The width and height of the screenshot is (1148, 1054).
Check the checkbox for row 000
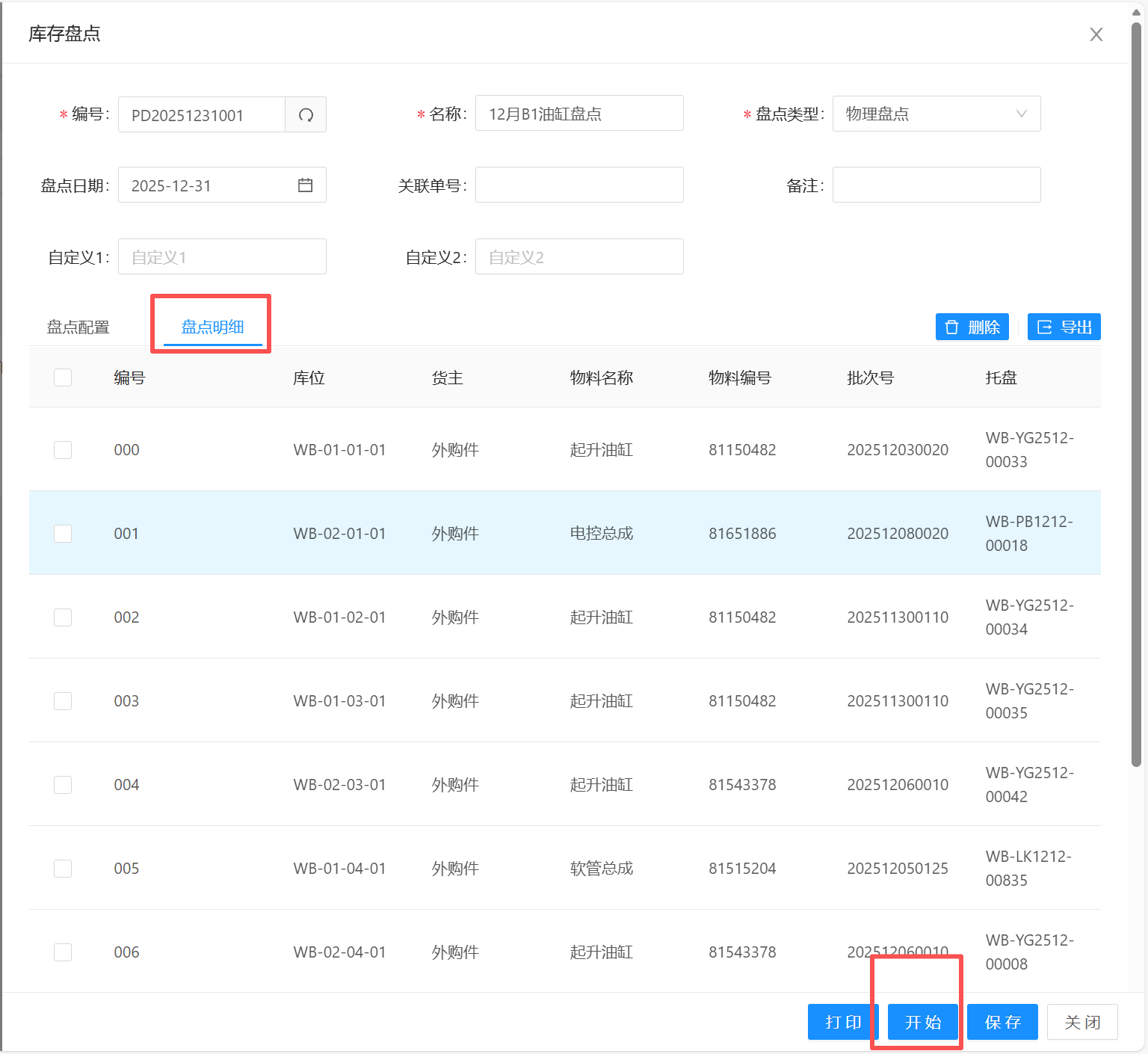63,450
